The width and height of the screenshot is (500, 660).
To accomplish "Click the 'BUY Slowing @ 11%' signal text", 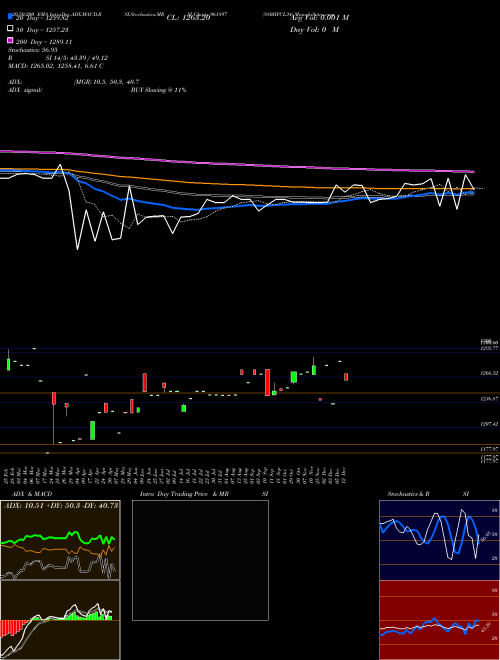I will pos(158,90).
